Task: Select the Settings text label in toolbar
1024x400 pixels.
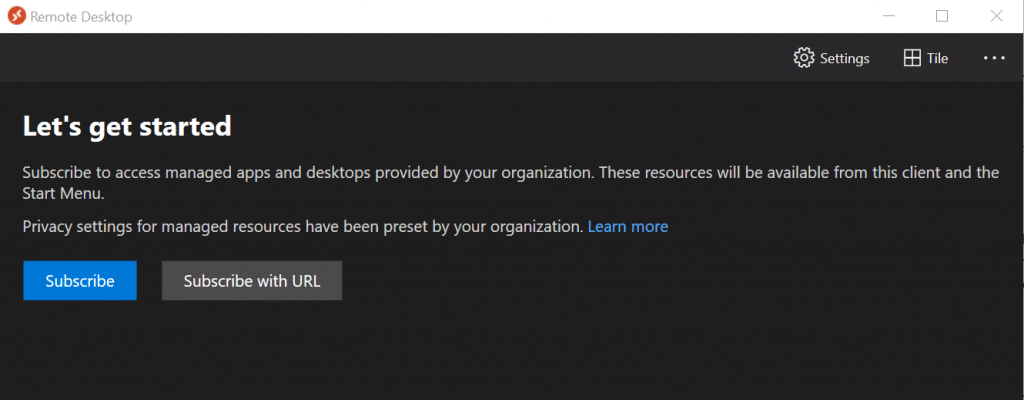Action: [x=844, y=58]
